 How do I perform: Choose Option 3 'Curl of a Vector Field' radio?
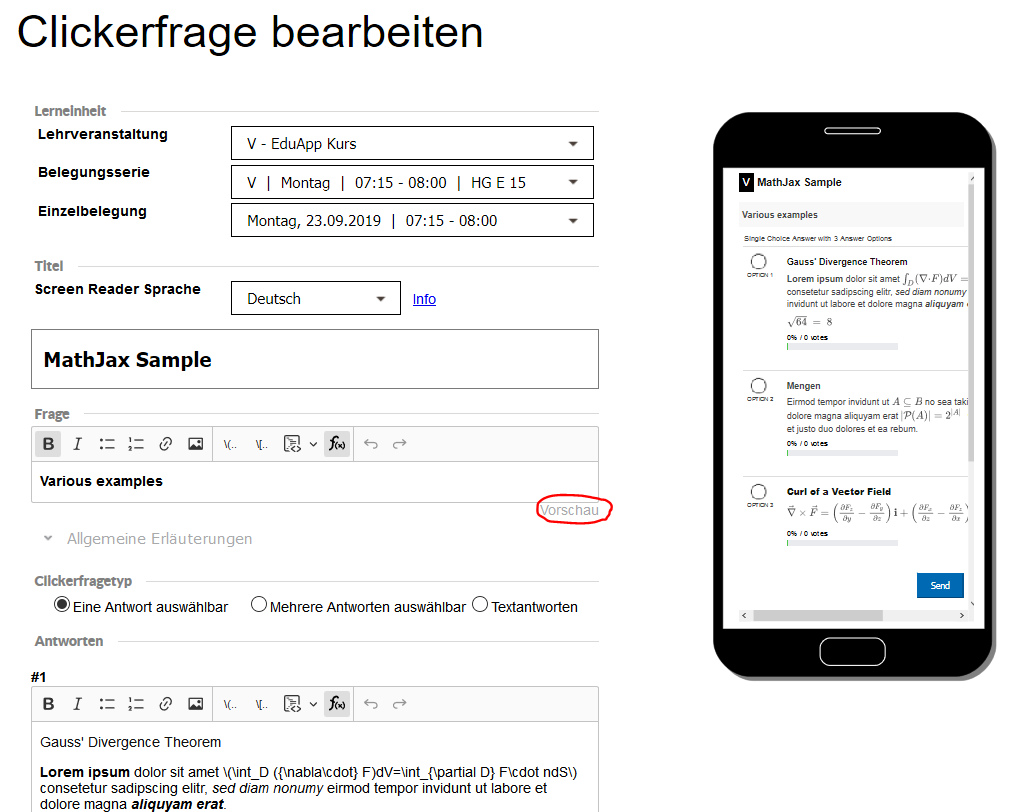pyautogui.click(x=758, y=492)
